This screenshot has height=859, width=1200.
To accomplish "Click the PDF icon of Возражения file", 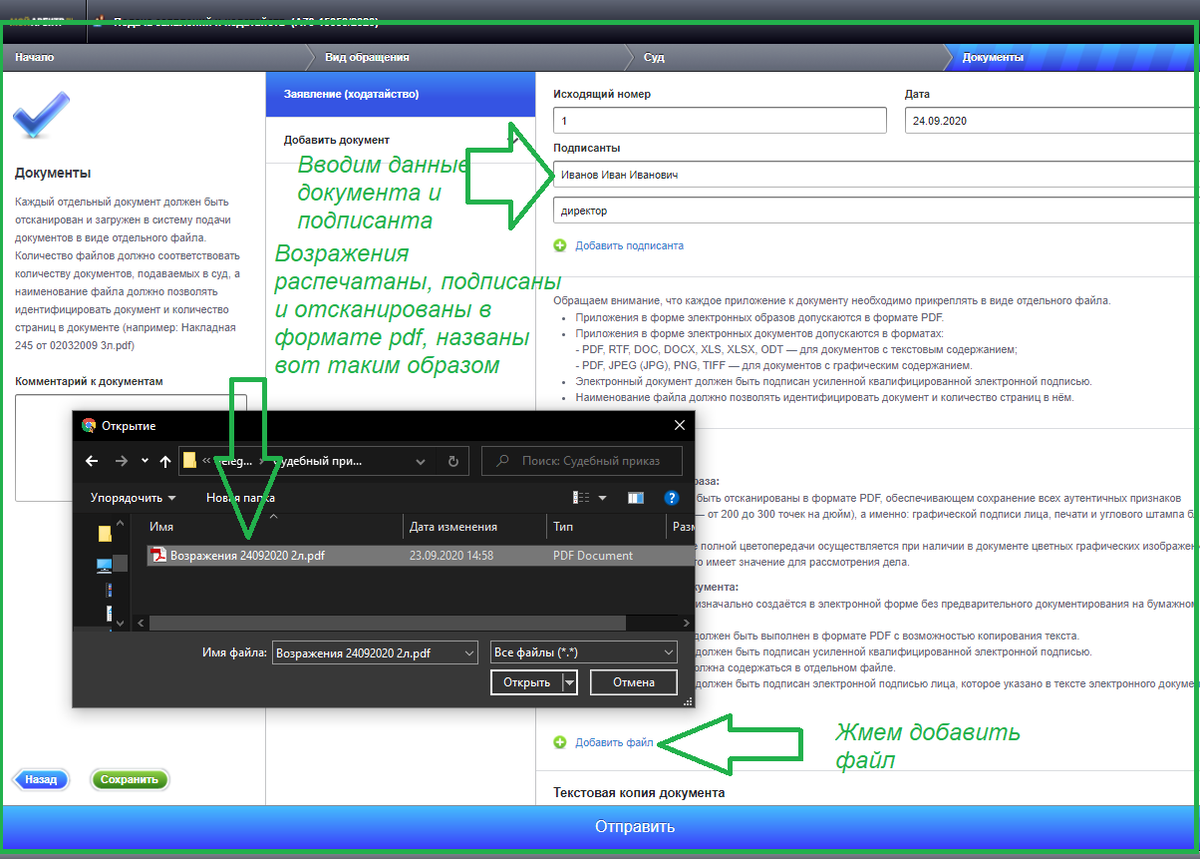I will click(158, 555).
